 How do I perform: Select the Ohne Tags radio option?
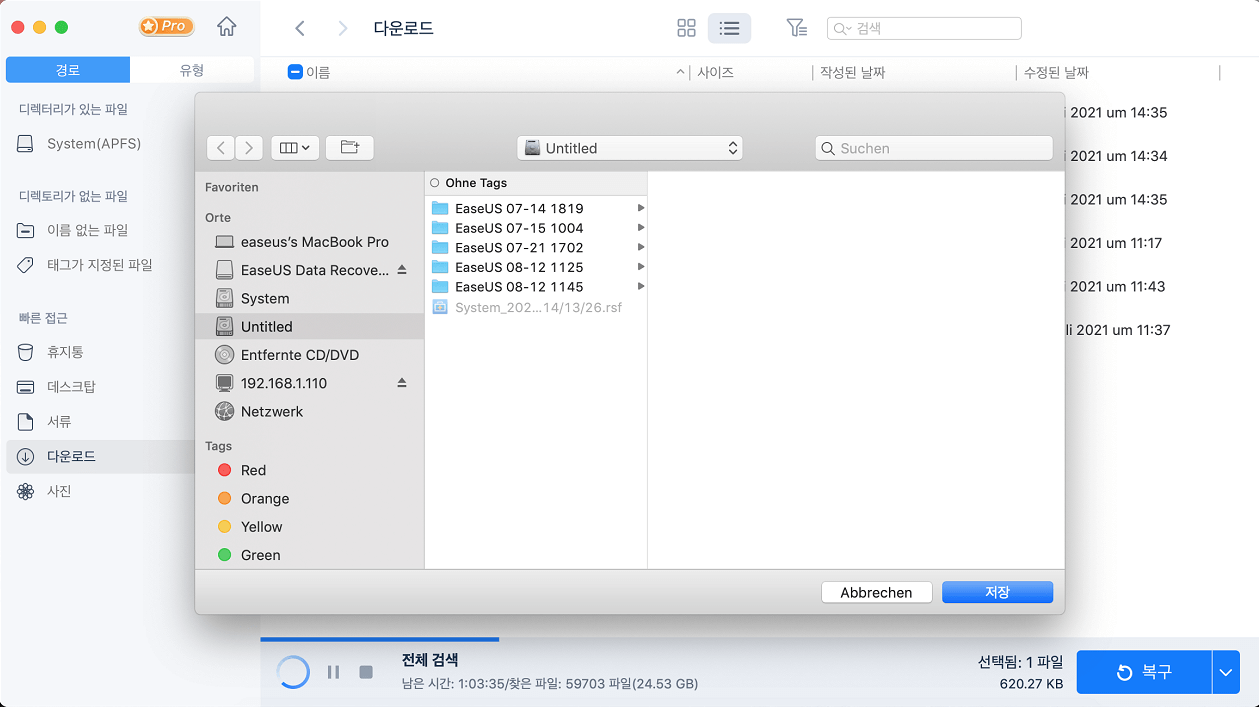pyautogui.click(x=435, y=183)
